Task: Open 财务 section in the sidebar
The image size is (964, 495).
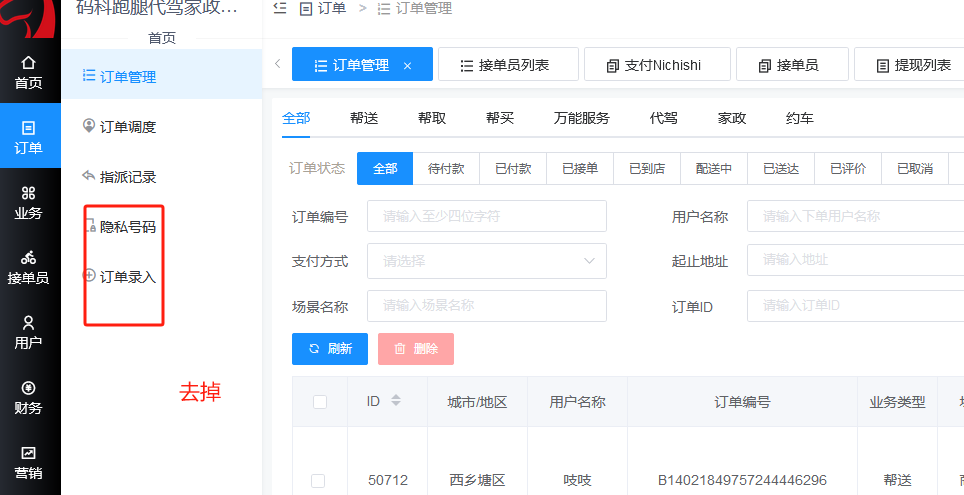Action: [29, 397]
